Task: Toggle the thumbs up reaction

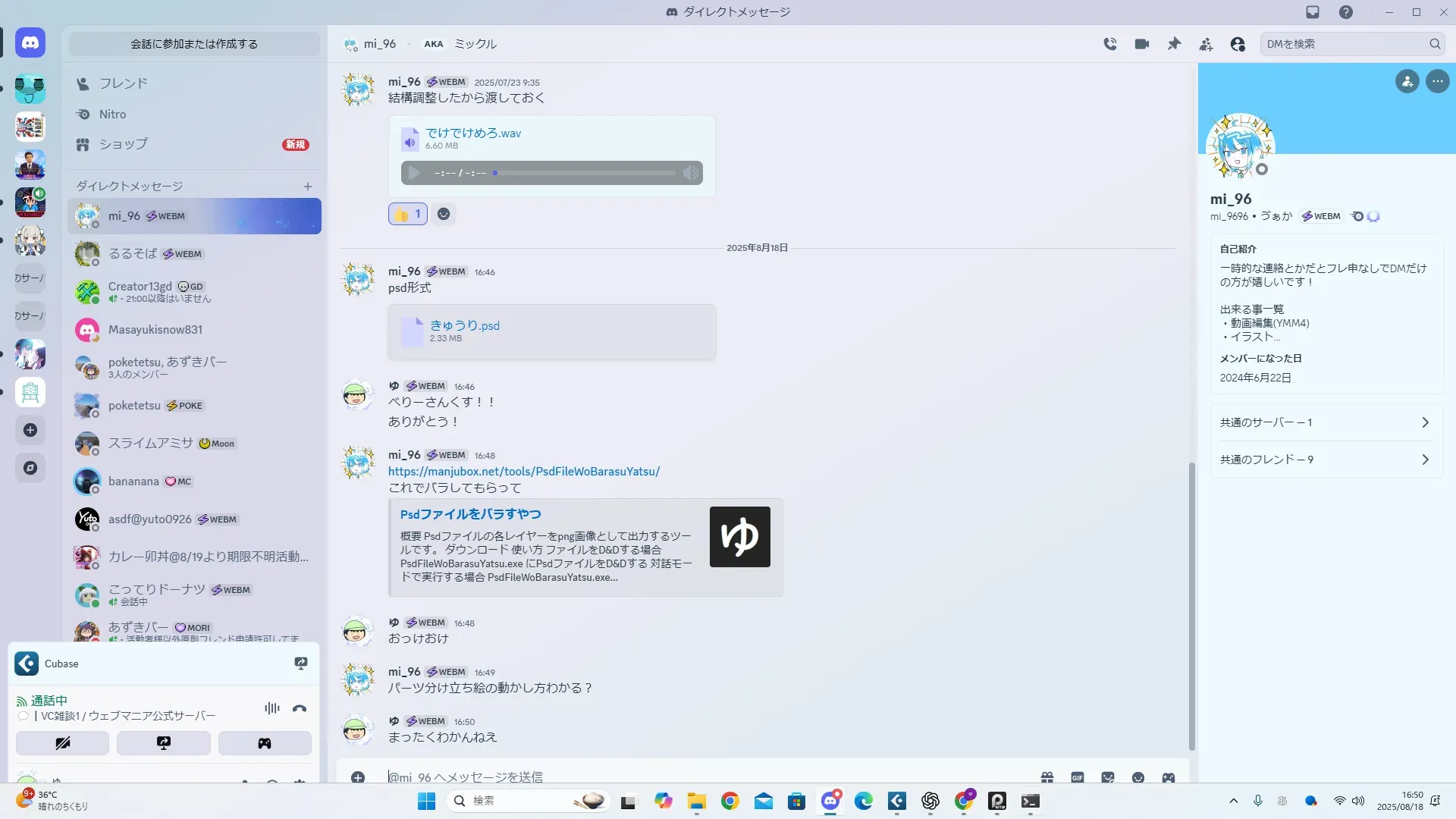Action: (408, 214)
